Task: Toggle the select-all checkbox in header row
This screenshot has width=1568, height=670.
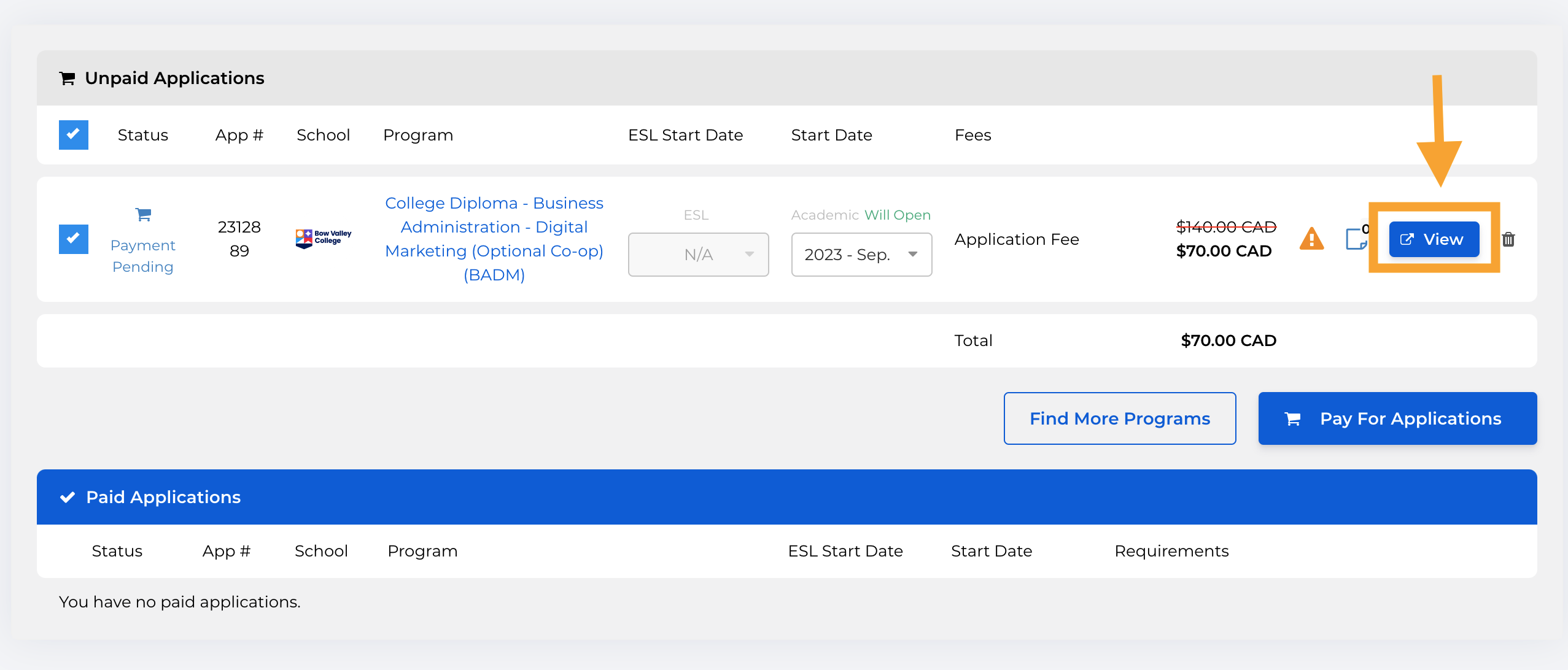Action: [74, 135]
